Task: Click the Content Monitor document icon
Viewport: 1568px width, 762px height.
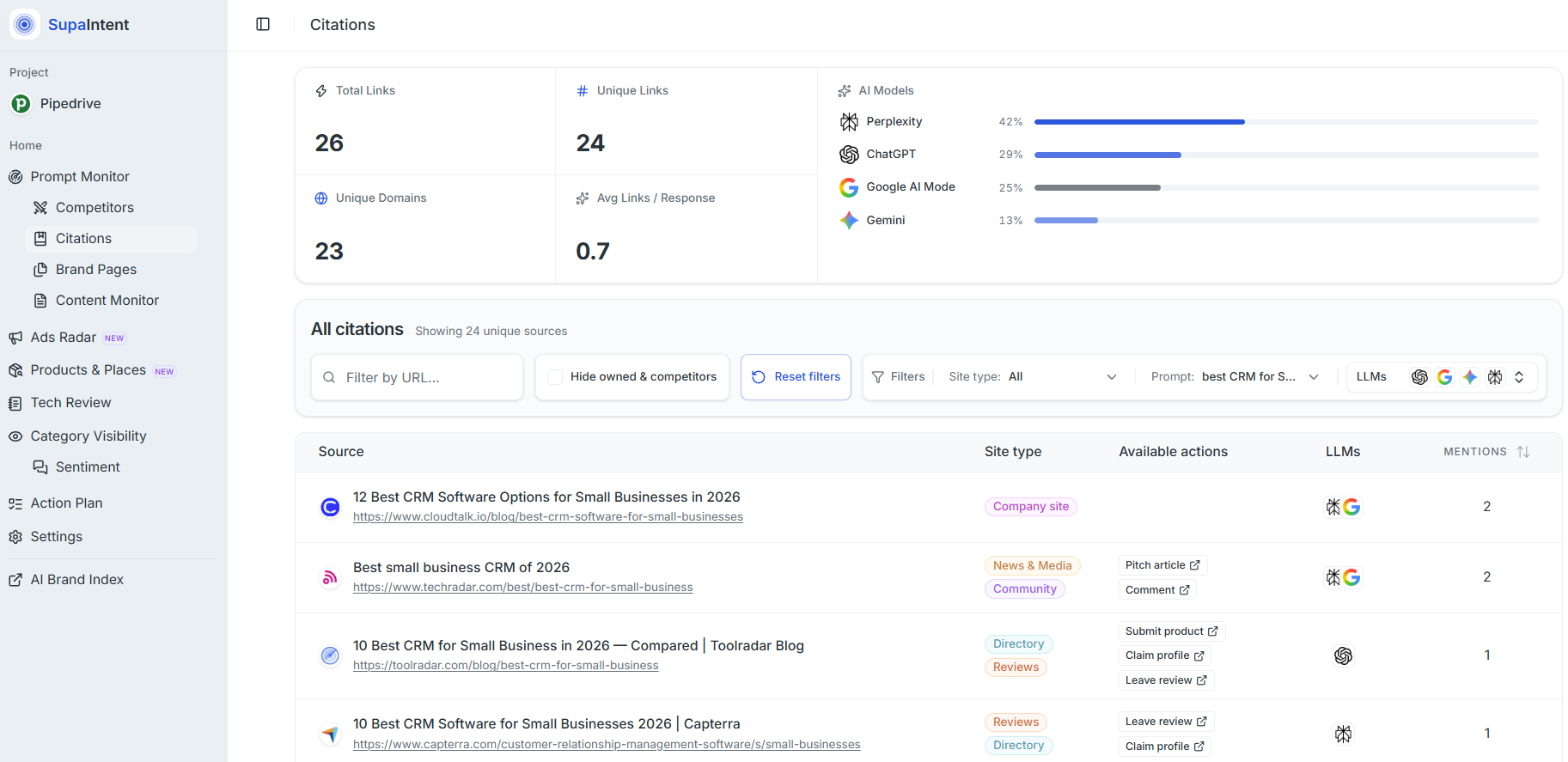Action: click(x=40, y=301)
